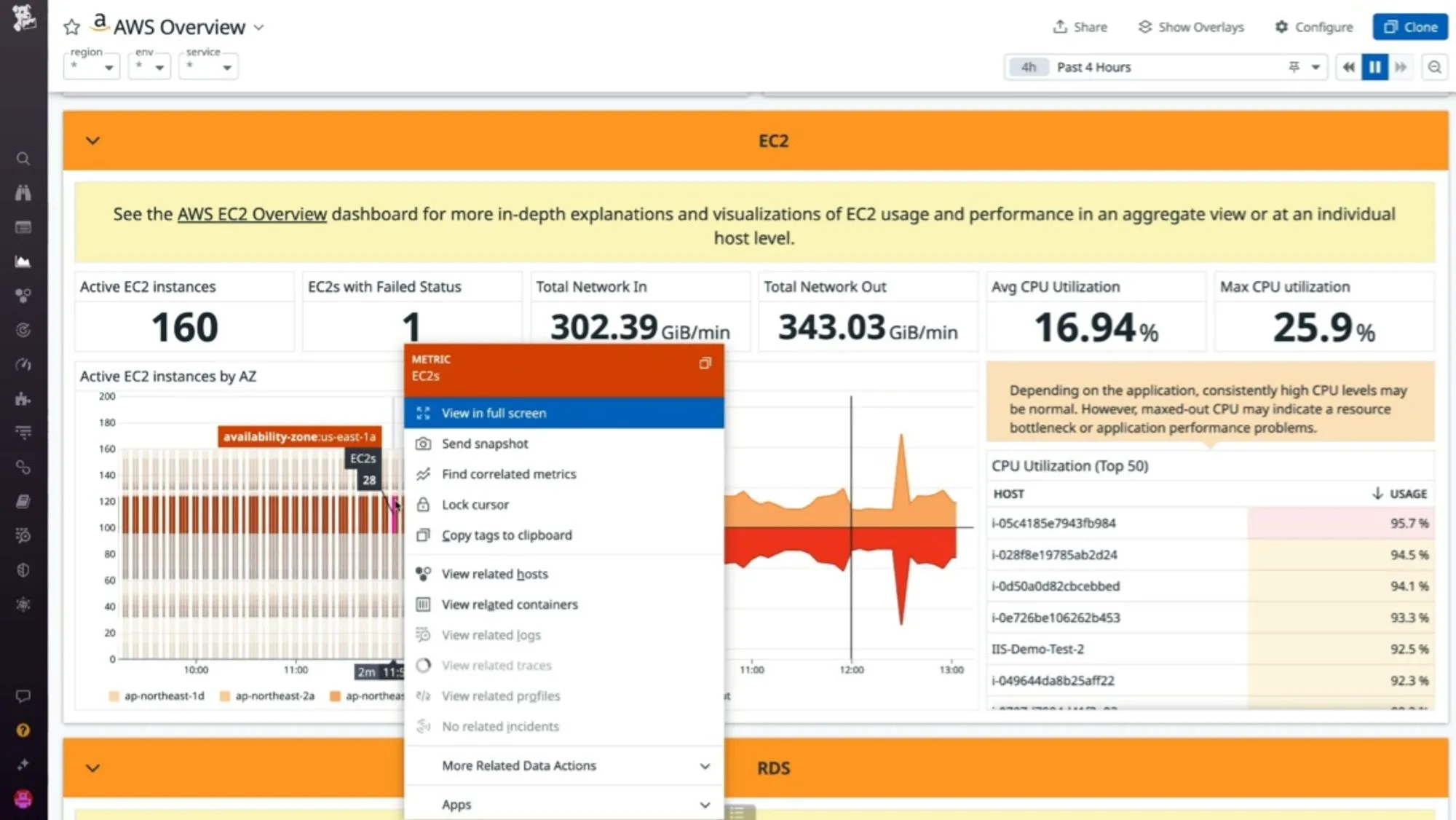The width and height of the screenshot is (1456, 820).
Task: Expand More Related Data Actions
Action: (564, 765)
